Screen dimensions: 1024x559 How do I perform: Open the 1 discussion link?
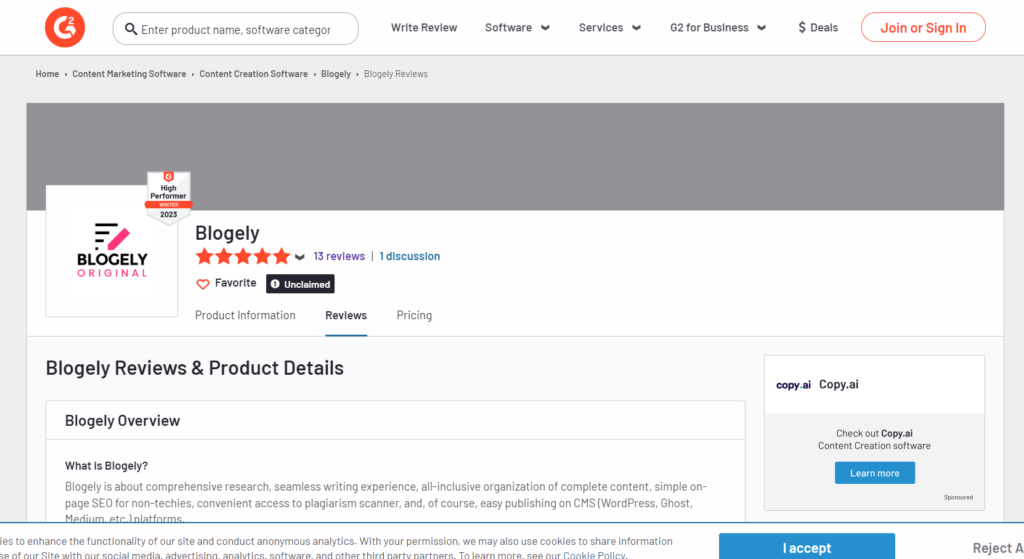[409, 256]
